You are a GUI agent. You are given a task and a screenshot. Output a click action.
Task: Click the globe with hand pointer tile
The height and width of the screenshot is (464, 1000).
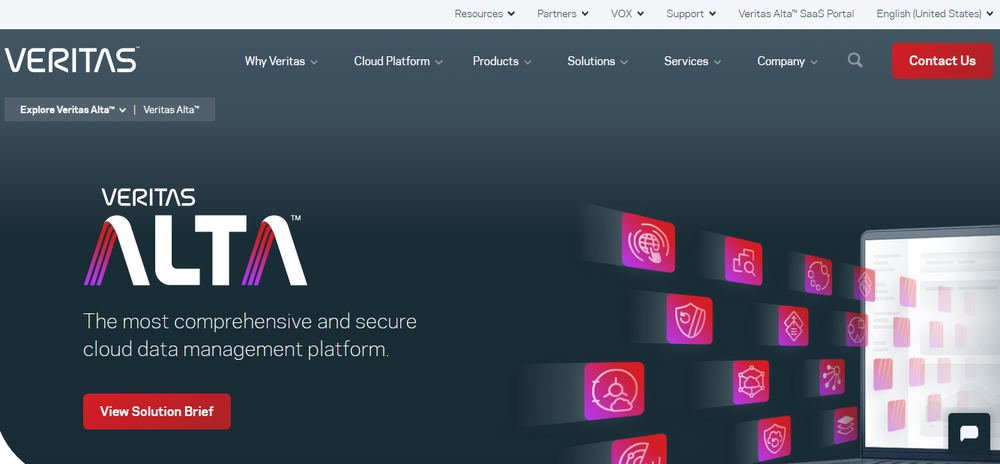pyautogui.click(x=648, y=243)
